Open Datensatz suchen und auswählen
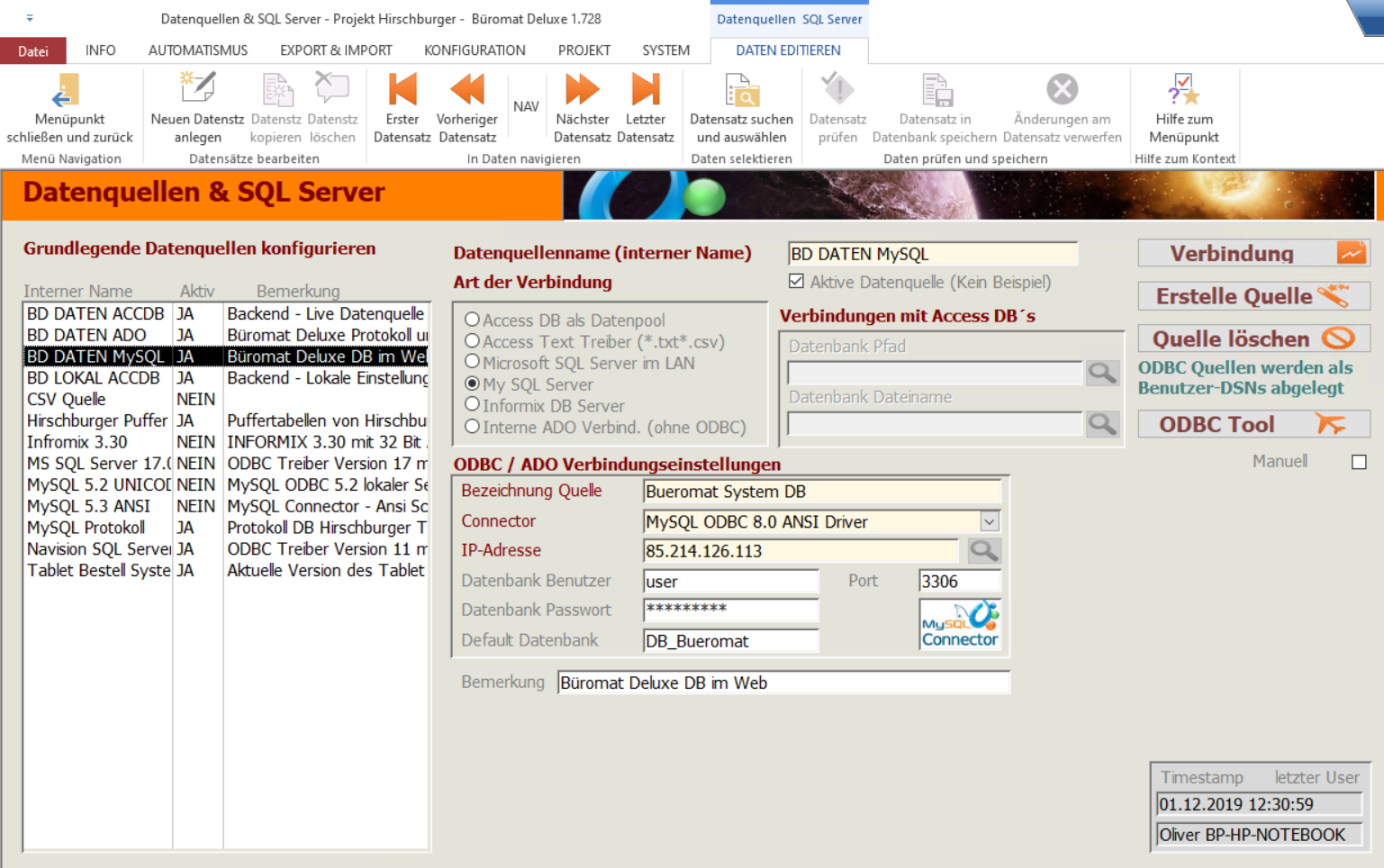1384x868 pixels. coord(741,91)
